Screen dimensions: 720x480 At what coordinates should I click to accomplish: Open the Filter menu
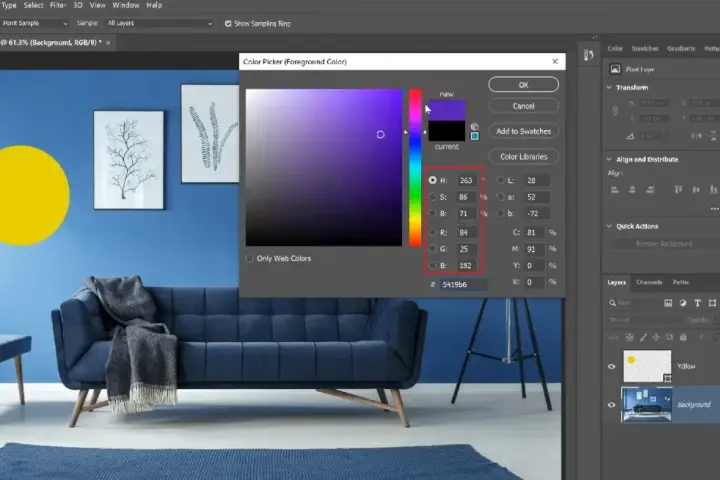click(x=58, y=5)
